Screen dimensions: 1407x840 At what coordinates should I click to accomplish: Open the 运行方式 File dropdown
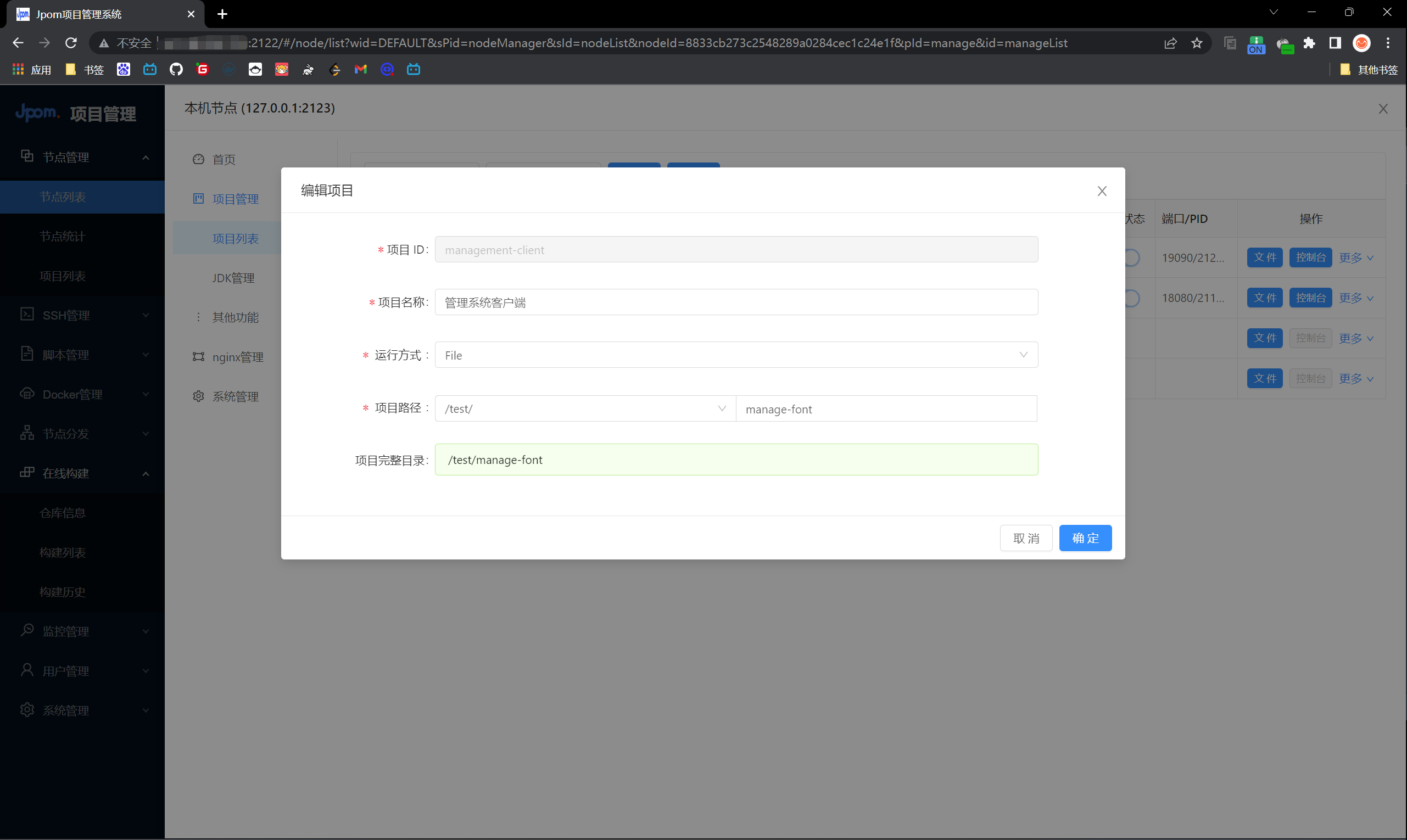(x=735, y=355)
